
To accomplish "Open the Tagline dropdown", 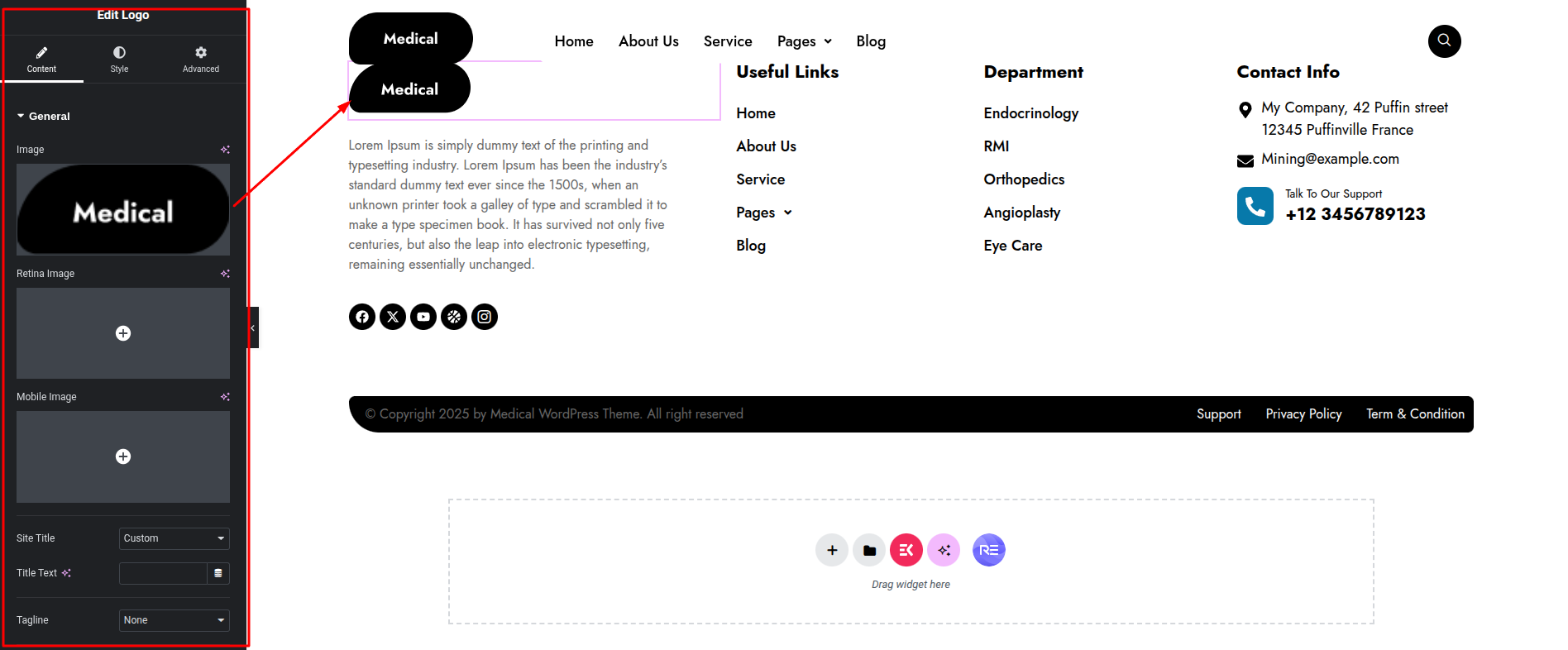I will coord(174,620).
